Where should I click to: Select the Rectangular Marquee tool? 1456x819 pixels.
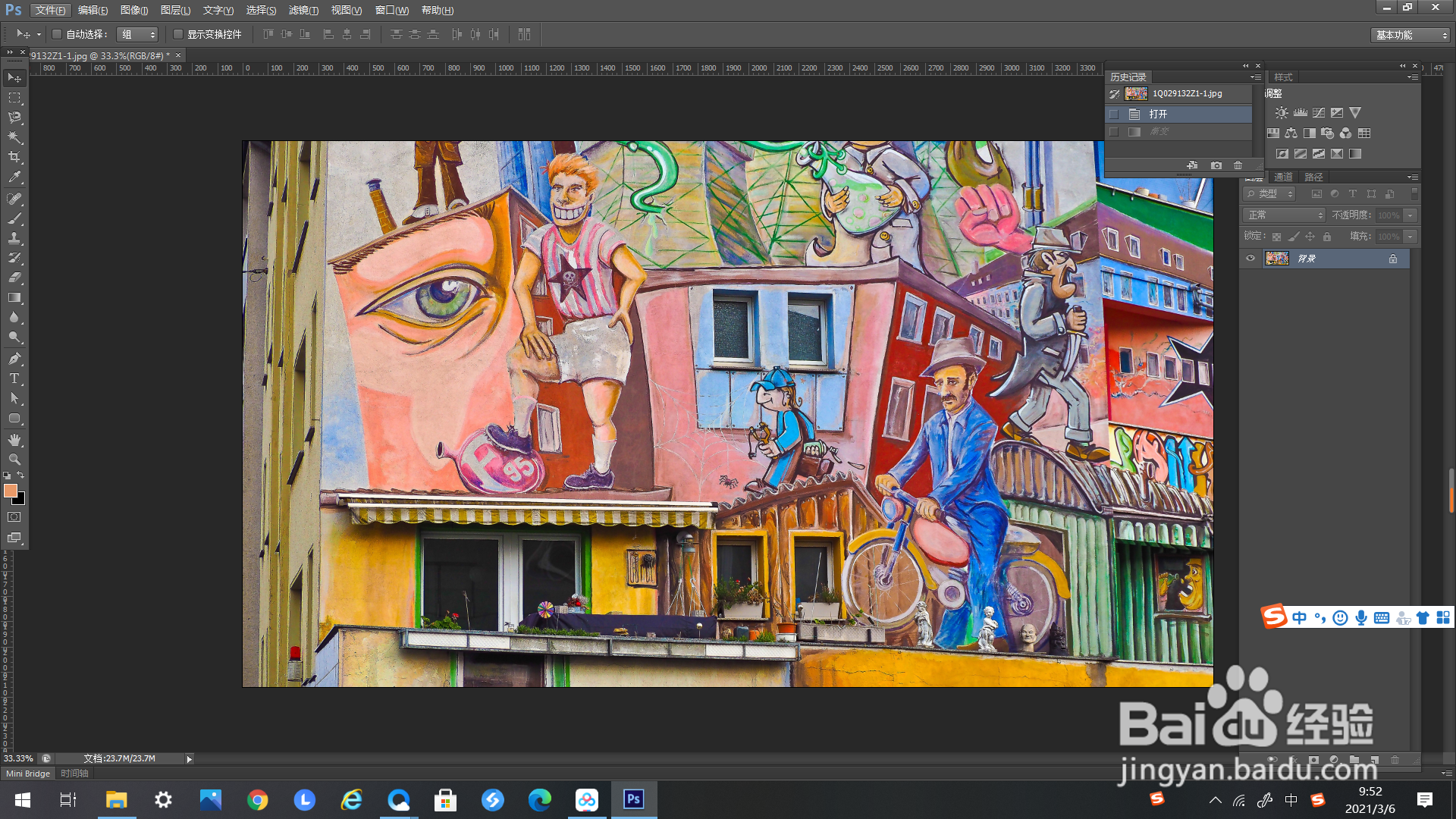tap(14, 98)
